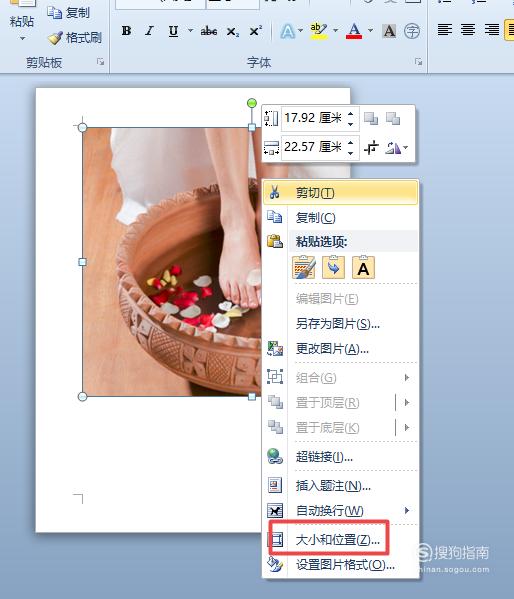The image size is (514, 599).
Task: Choose Hyperlink (超链接) menu item
Action: tap(341, 457)
